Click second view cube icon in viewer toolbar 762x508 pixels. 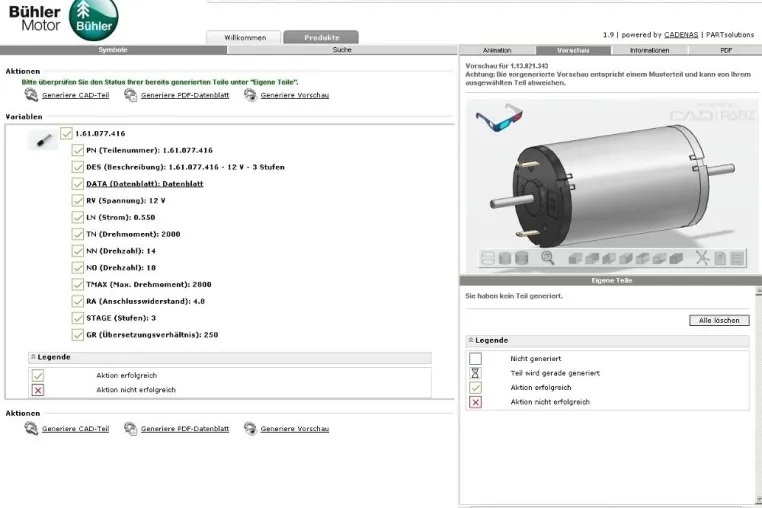592,258
